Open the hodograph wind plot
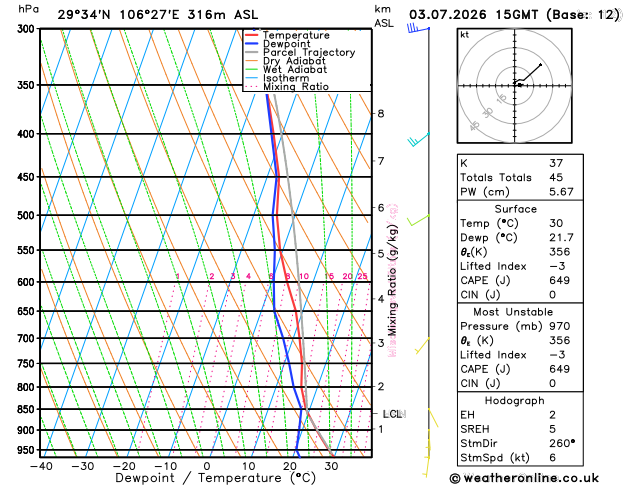The width and height of the screenshot is (629, 486). [x=515, y=85]
